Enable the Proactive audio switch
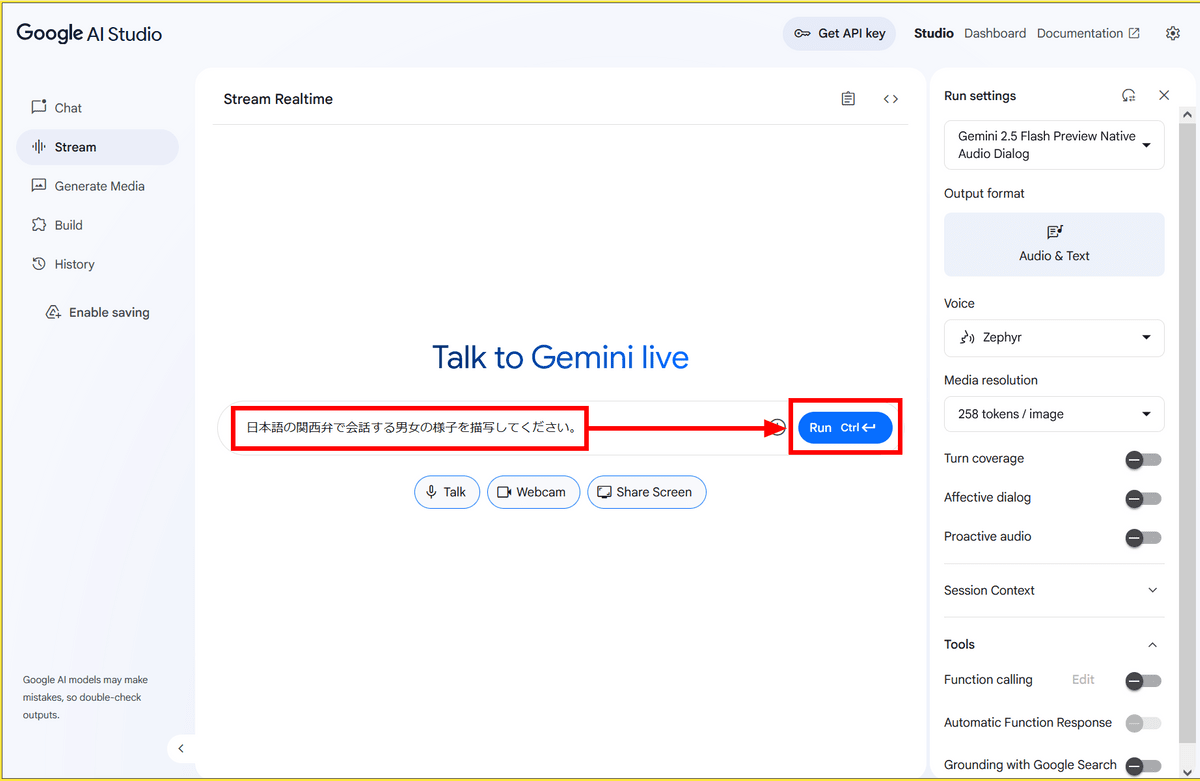This screenshot has width=1200, height=781. 1143,537
